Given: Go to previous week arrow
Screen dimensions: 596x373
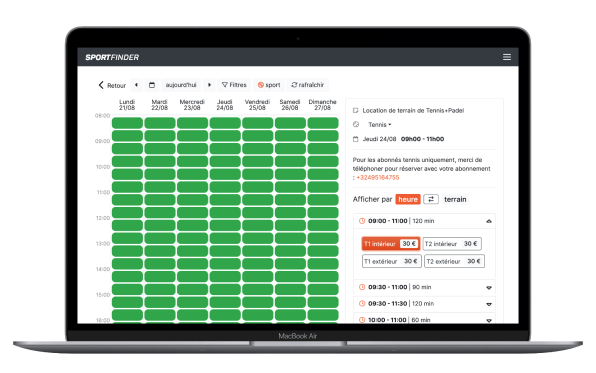Looking at the screenshot, I should point(136,85).
